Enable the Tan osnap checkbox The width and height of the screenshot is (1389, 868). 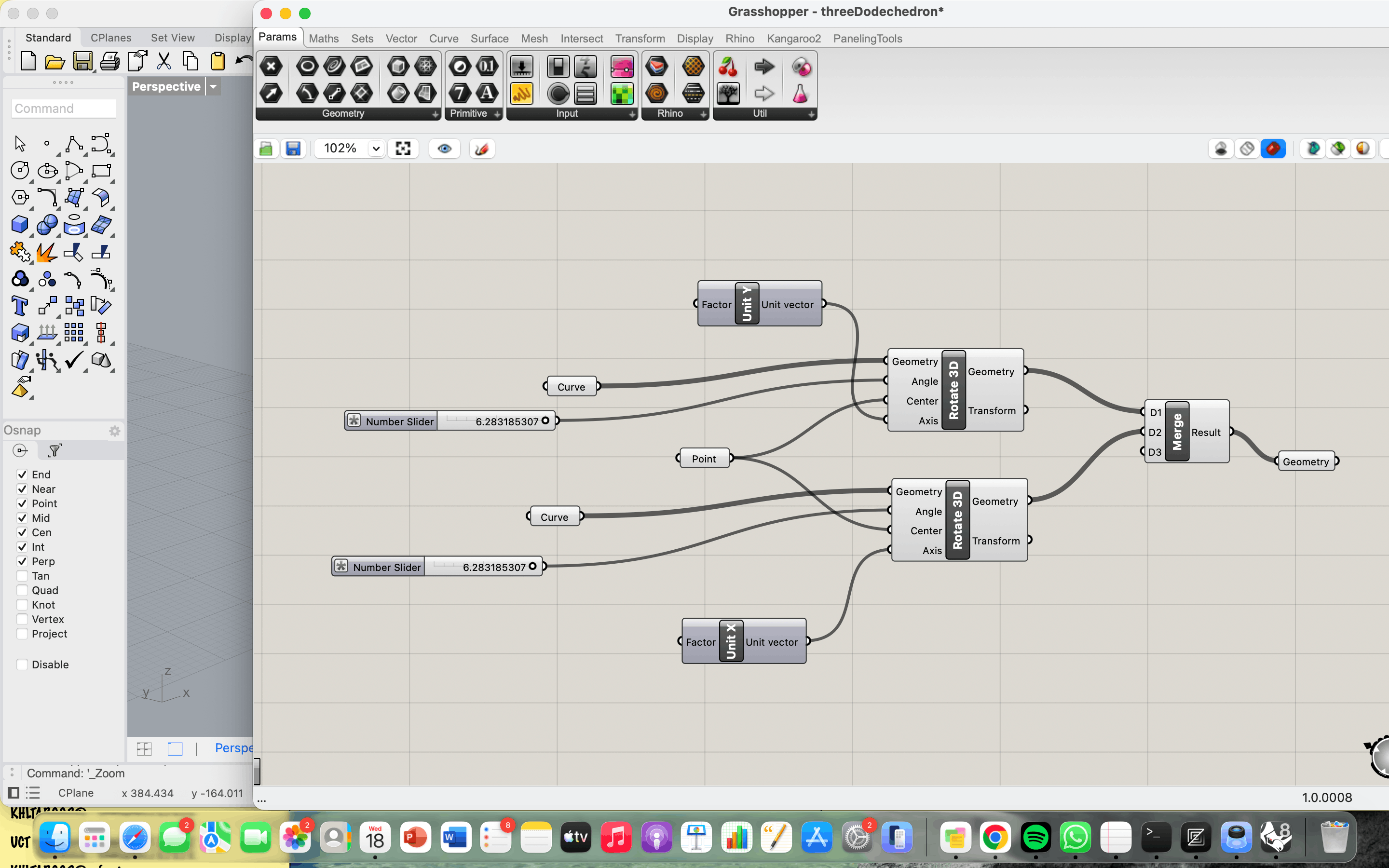coord(22,576)
